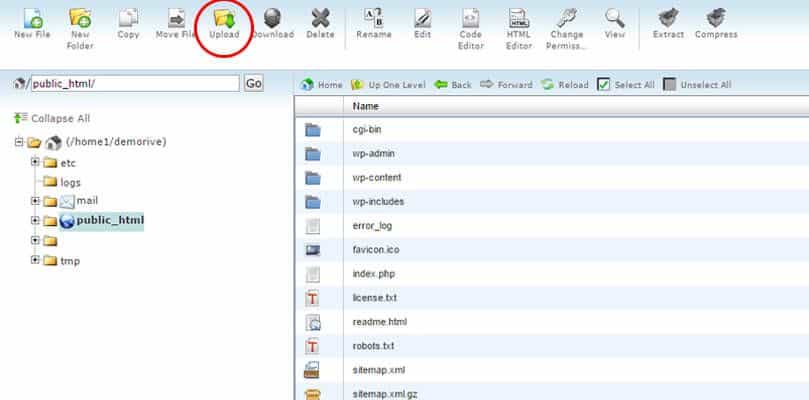Image resolution: width=809 pixels, height=400 pixels.
Task: Click the Download toolbar icon
Action: (273, 24)
